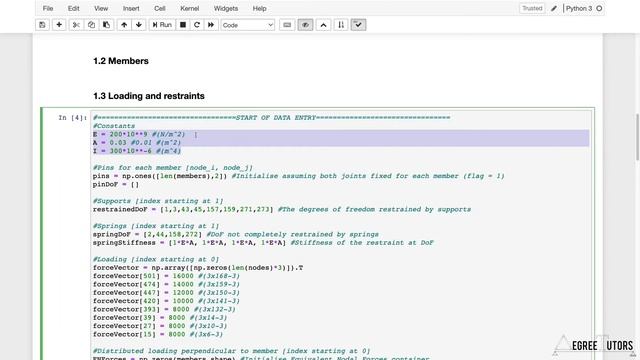Open the cell type Code dropdown
This screenshot has height=360, width=640.
click(x=247, y=25)
